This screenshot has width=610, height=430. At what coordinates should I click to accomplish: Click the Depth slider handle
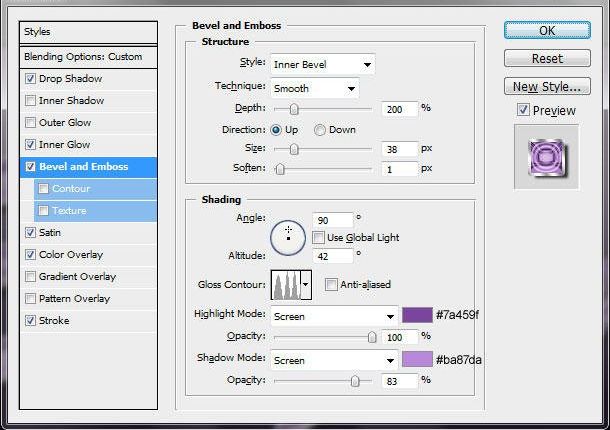click(294, 109)
